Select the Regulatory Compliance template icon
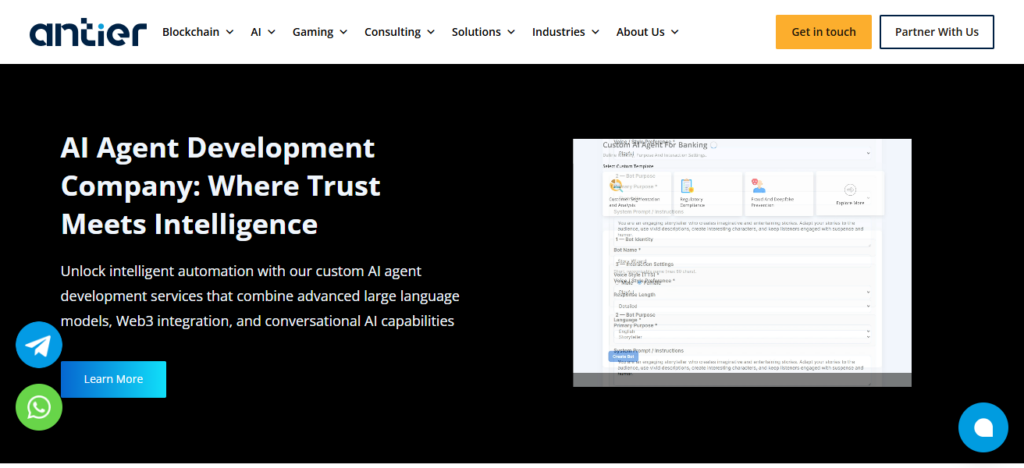Image resolution: width=1024 pixels, height=468 pixels. point(688,186)
